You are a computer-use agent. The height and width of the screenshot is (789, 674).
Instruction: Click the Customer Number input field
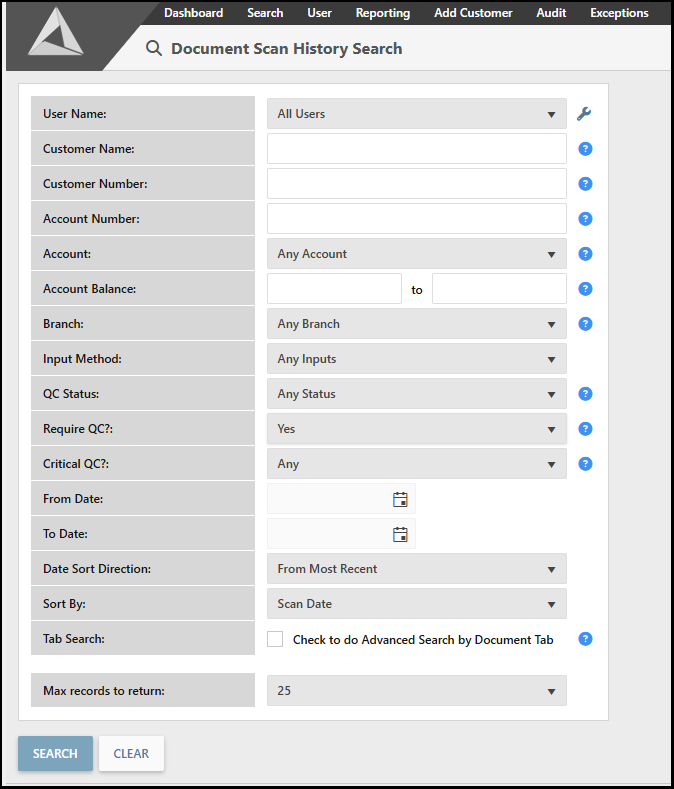click(x=416, y=184)
